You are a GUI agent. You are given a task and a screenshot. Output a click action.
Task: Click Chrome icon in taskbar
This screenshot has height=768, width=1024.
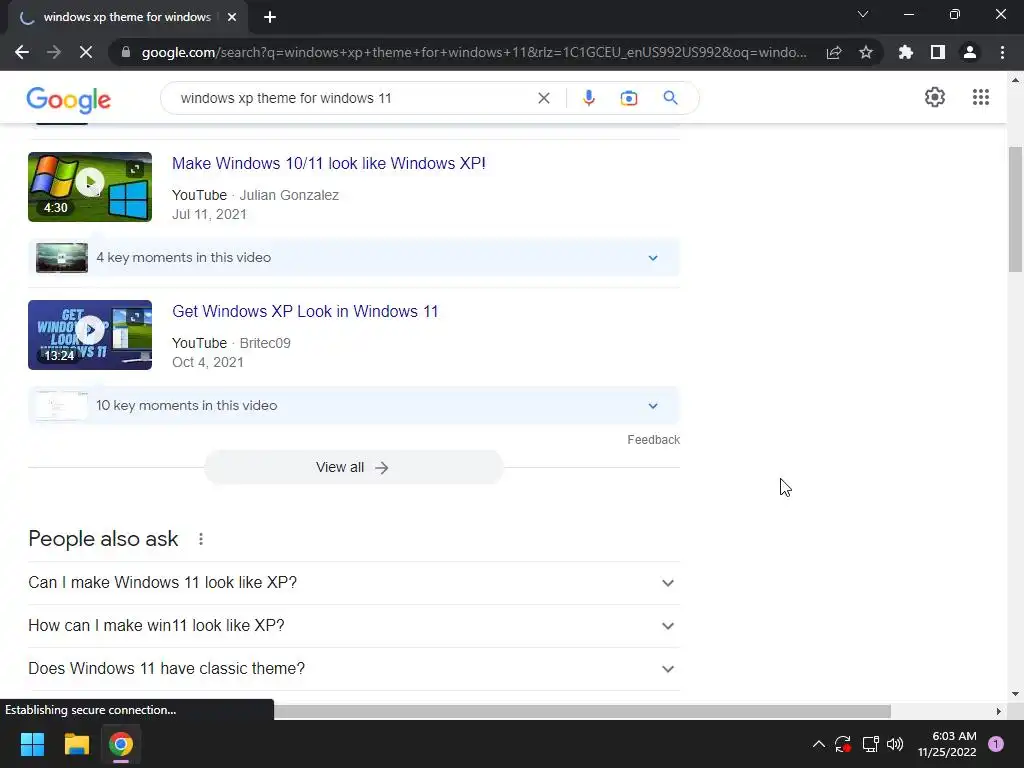tap(121, 744)
